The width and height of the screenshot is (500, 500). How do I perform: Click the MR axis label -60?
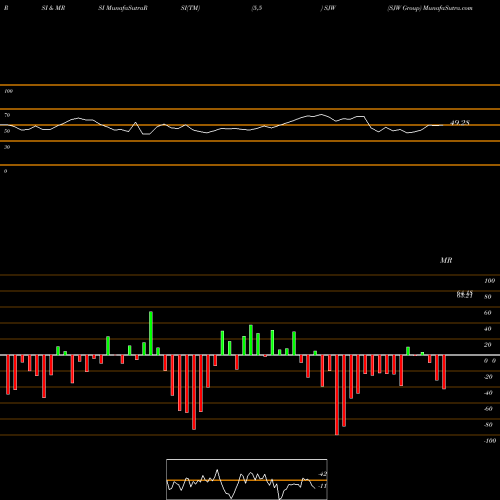[x=488, y=409]
